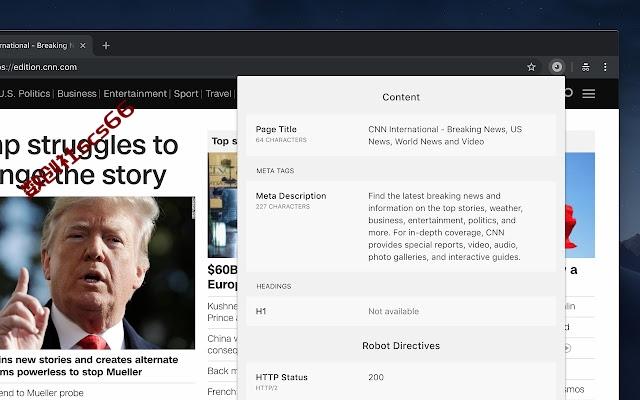Click the Content panel heading
Viewport: 640px width, 400px height.
(401, 97)
